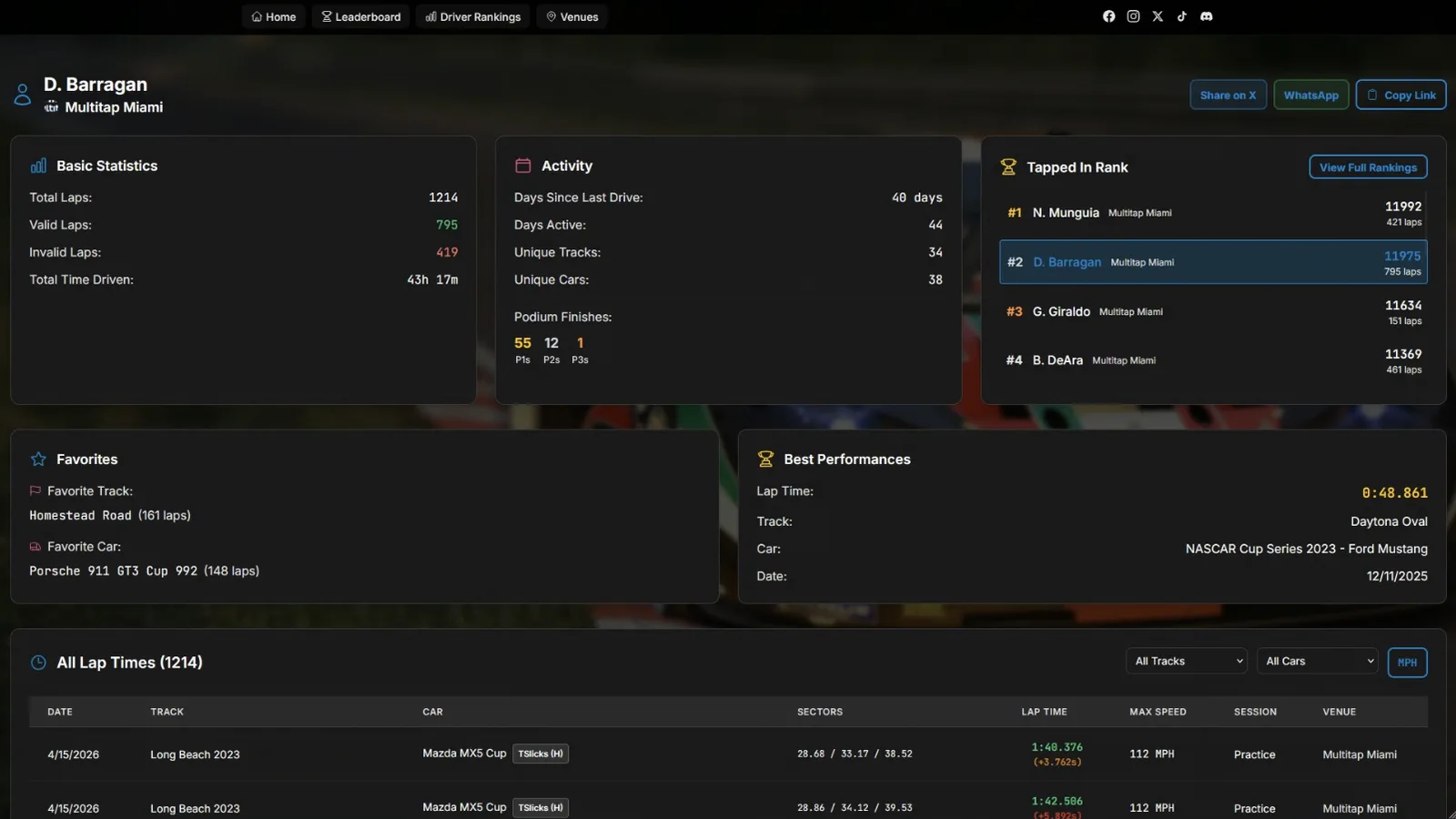
Task: Open the X social icon
Action: pos(1158,16)
